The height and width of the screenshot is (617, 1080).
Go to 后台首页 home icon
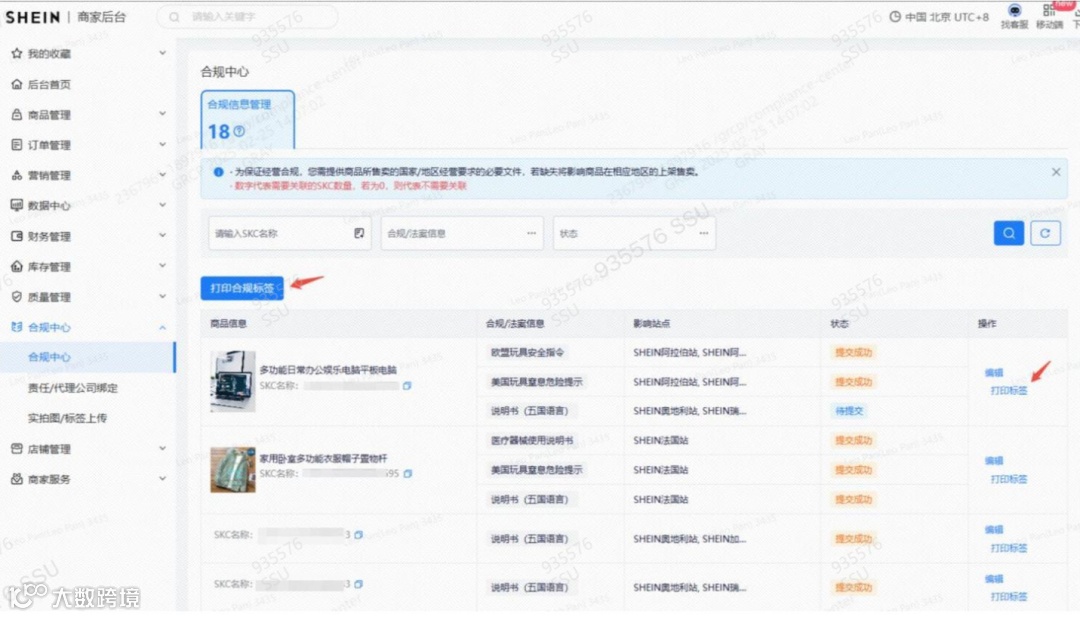[17, 84]
